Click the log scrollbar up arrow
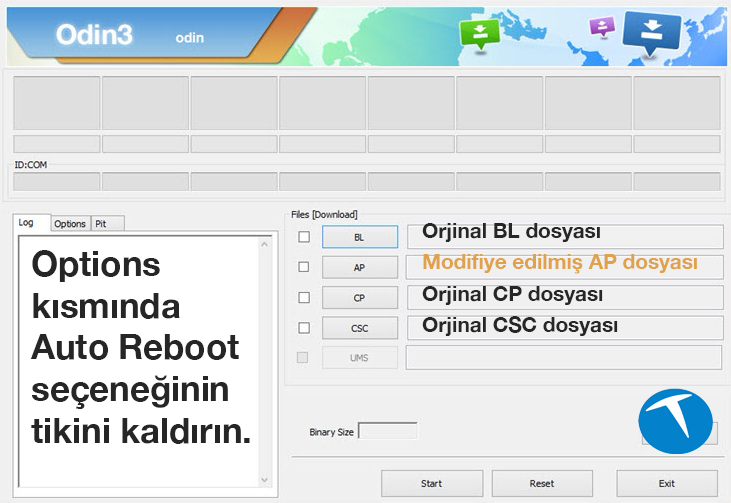Image resolution: width=731 pixels, height=503 pixels. point(265,244)
